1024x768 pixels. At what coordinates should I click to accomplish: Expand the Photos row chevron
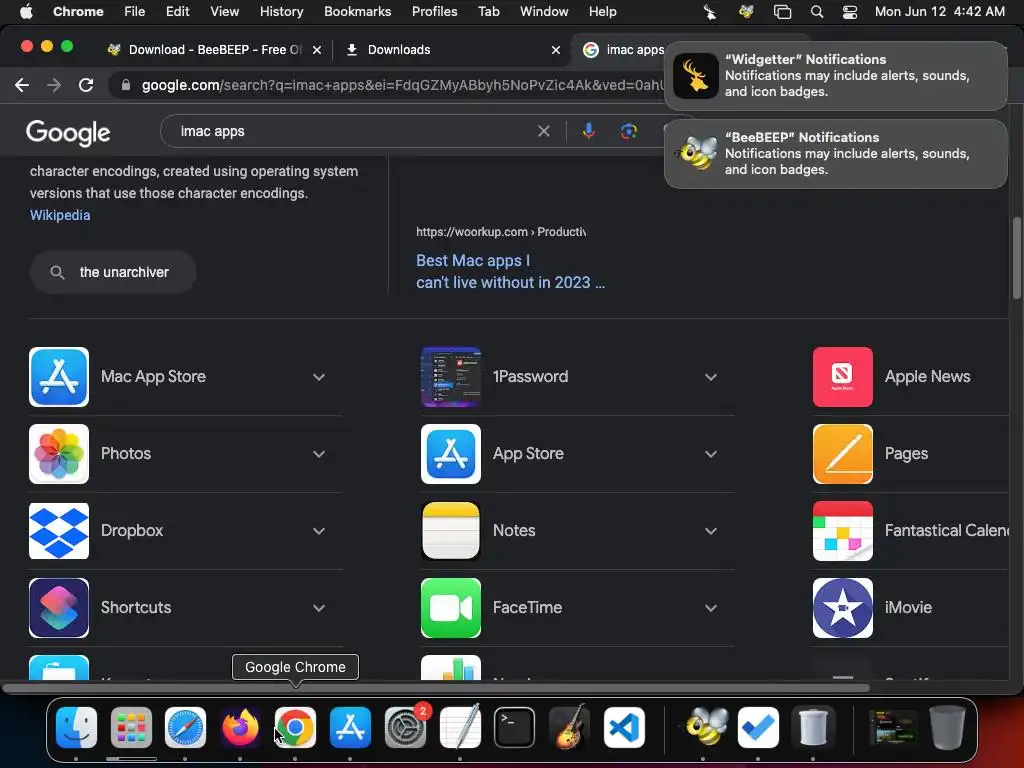319,454
